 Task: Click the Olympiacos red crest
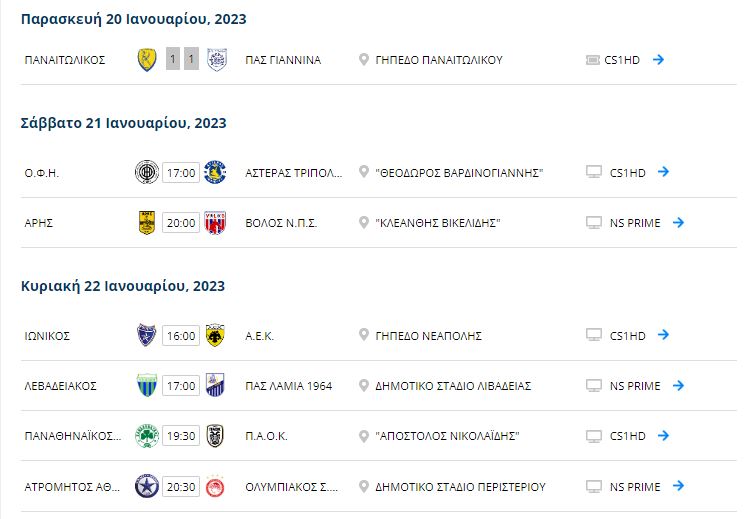pyautogui.click(x=214, y=487)
